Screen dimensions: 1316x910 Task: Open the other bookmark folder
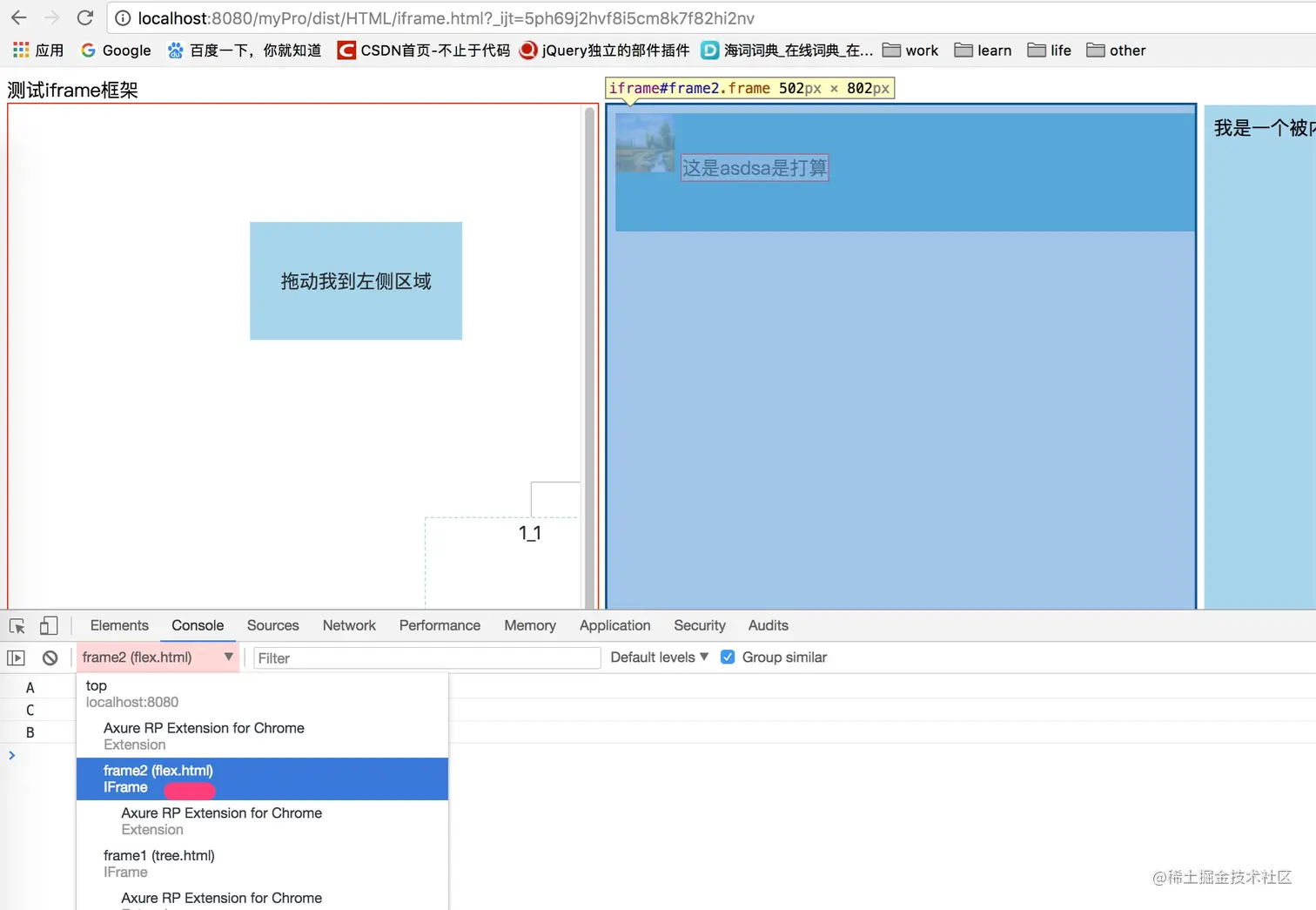[x=1116, y=51]
